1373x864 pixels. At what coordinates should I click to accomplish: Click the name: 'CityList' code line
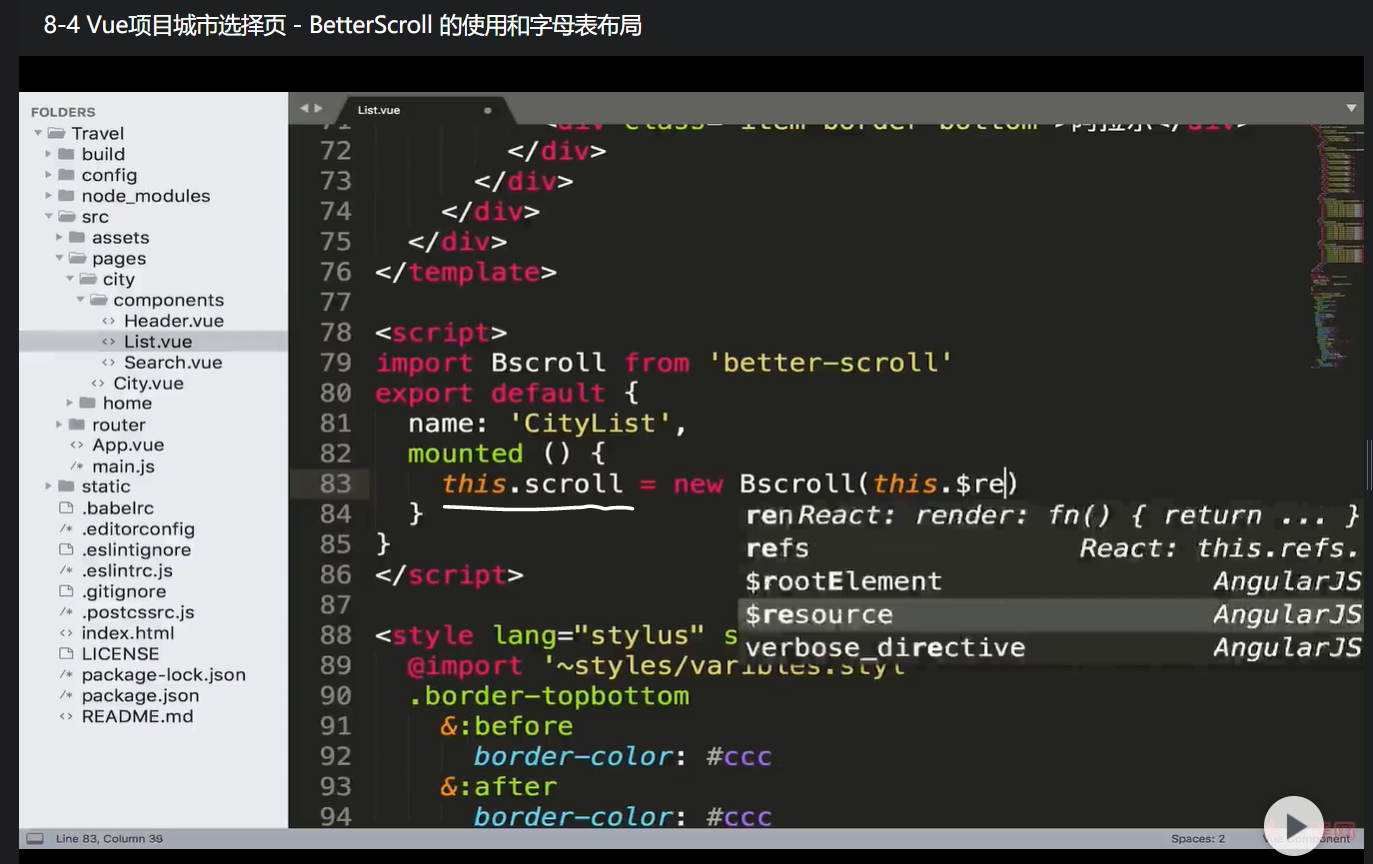(x=547, y=423)
